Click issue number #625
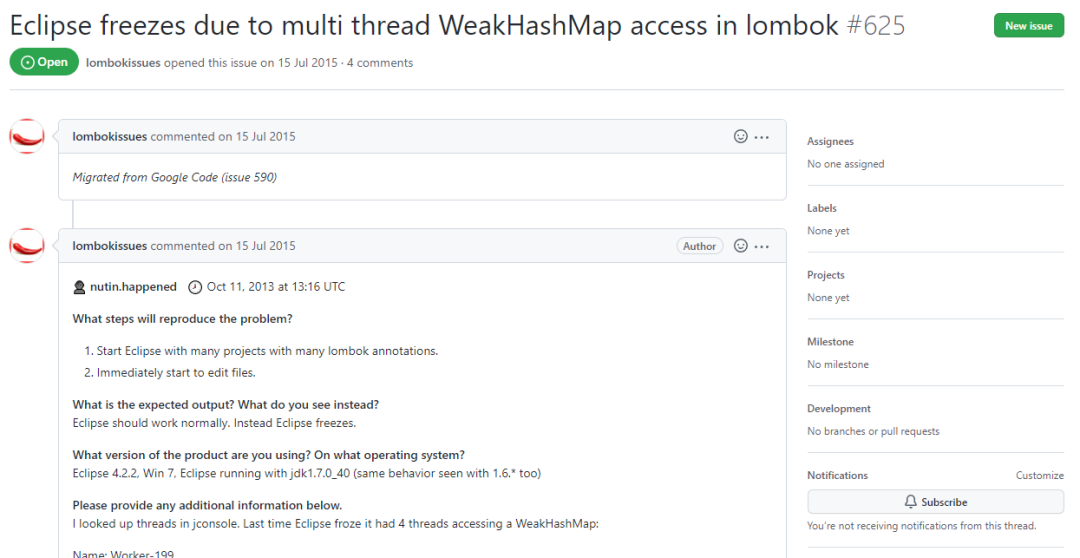The width and height of the screenshot is (1080, 558). (x=875, y=26)
